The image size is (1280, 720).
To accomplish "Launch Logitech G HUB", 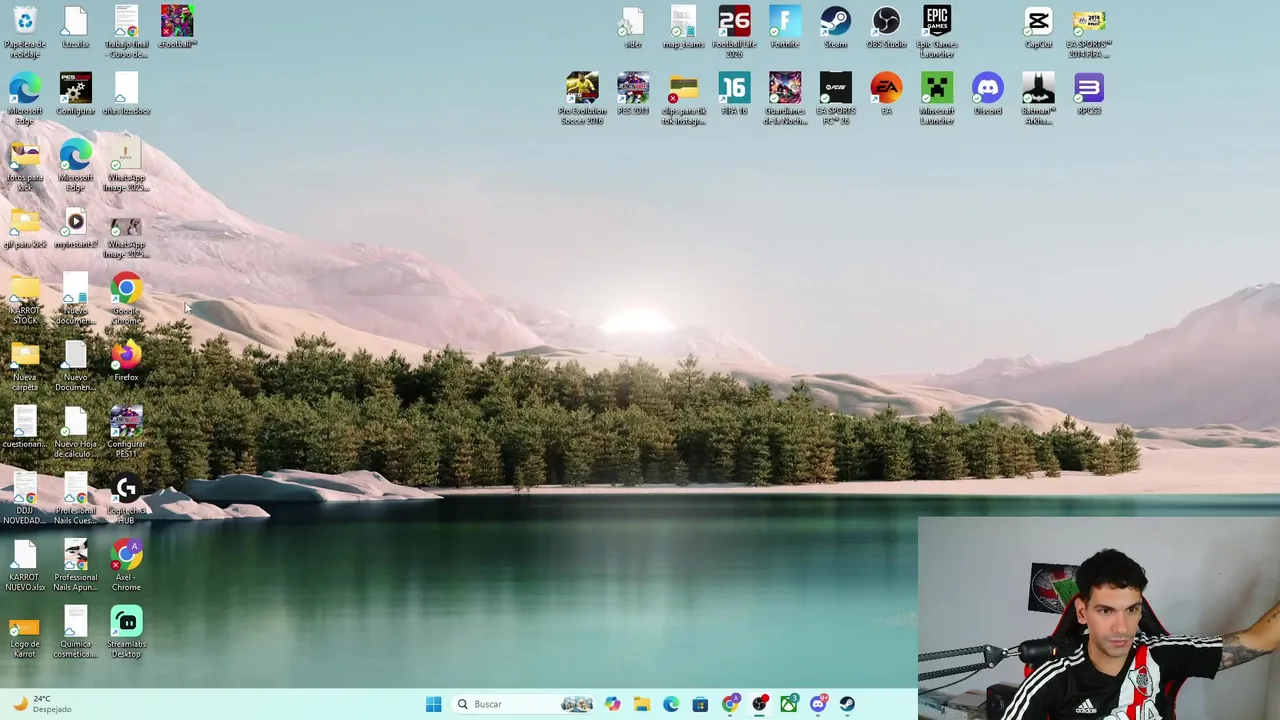I will click(126, 499).
